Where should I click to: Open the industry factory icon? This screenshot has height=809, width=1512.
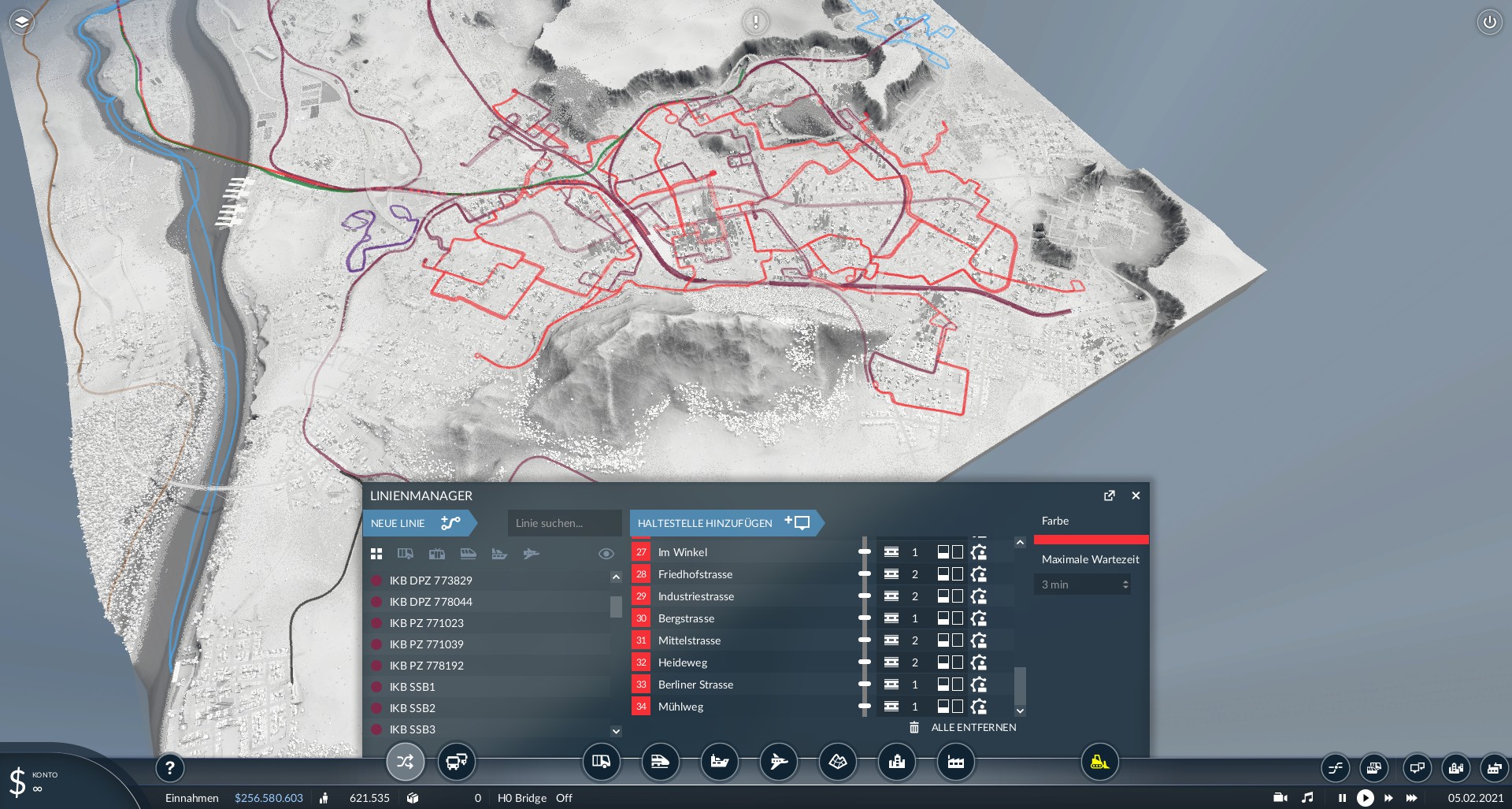pyautogui.click(x=956, y=762)
